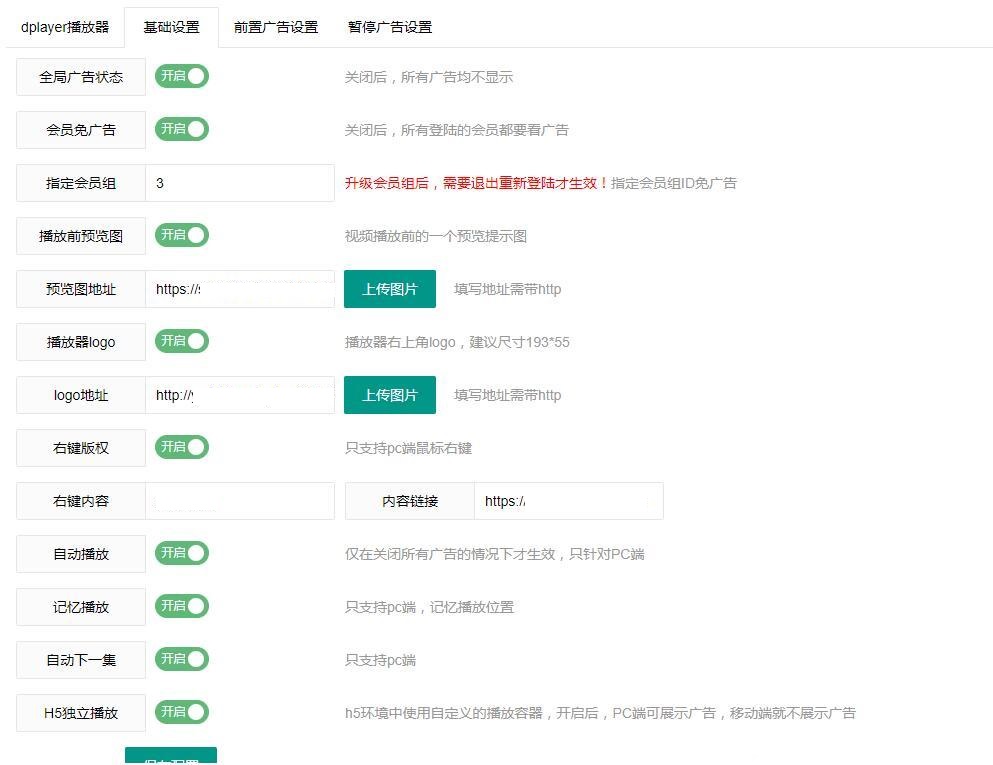Toggle the 记忆播放 memory playback switch
The width and height of the screenshot is (993, 765).
pos(181,606)
